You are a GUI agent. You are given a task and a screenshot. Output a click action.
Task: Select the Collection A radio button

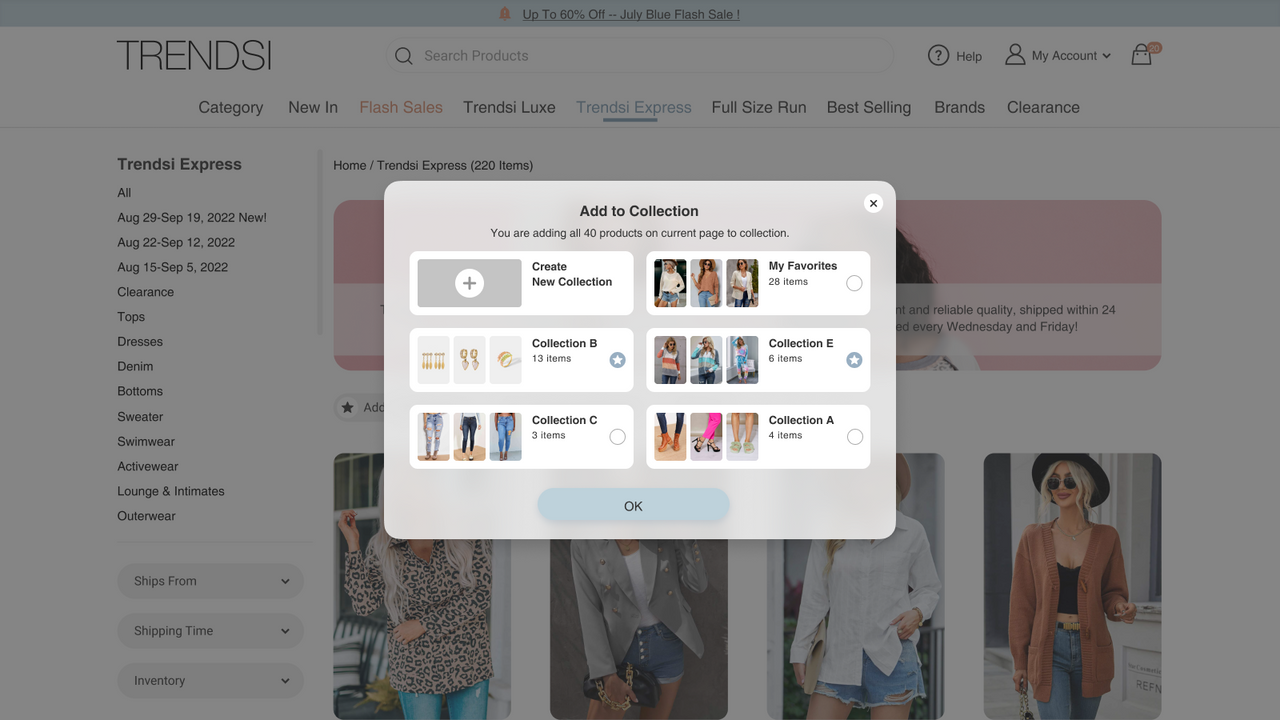pos(854,437)
